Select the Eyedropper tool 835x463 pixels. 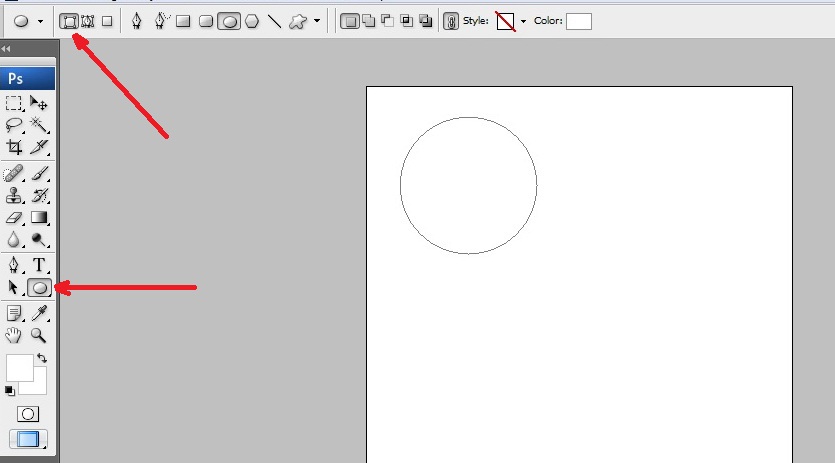pyautogui.click(x=38, y=313)
